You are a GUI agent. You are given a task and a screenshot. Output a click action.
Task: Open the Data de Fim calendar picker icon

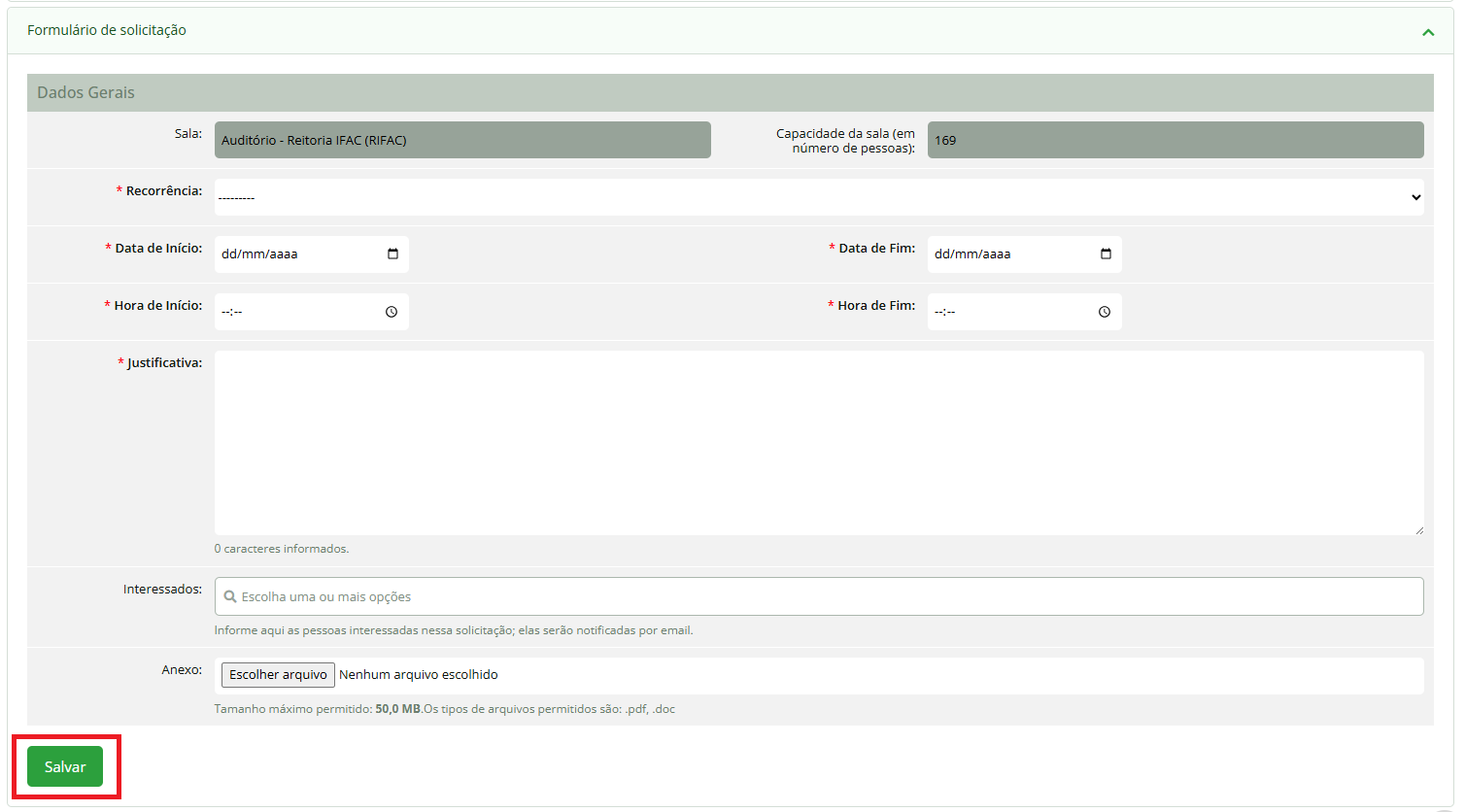click(1106, 254)
